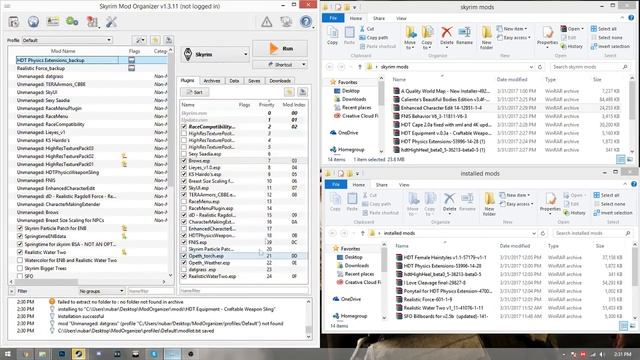Open the Profiles configuration icon in Mod Organizer
640x360 pixels.
click(x=53, y=22)
